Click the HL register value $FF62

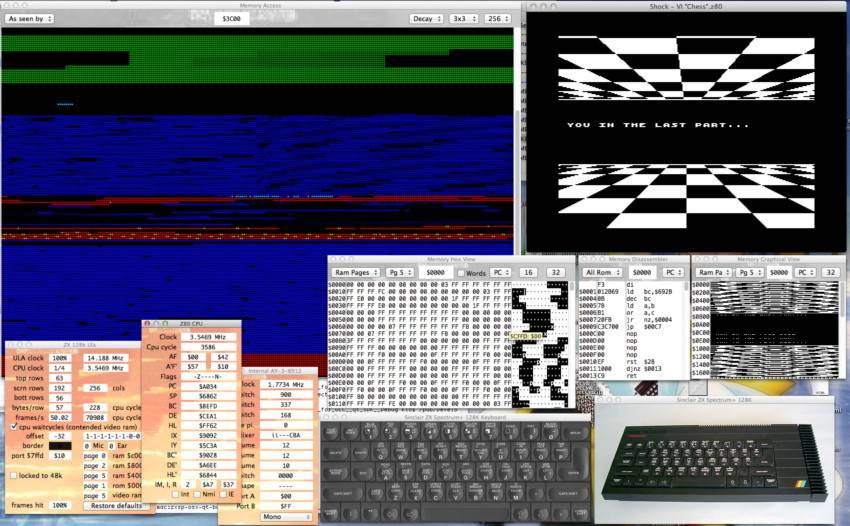[208, 426]
